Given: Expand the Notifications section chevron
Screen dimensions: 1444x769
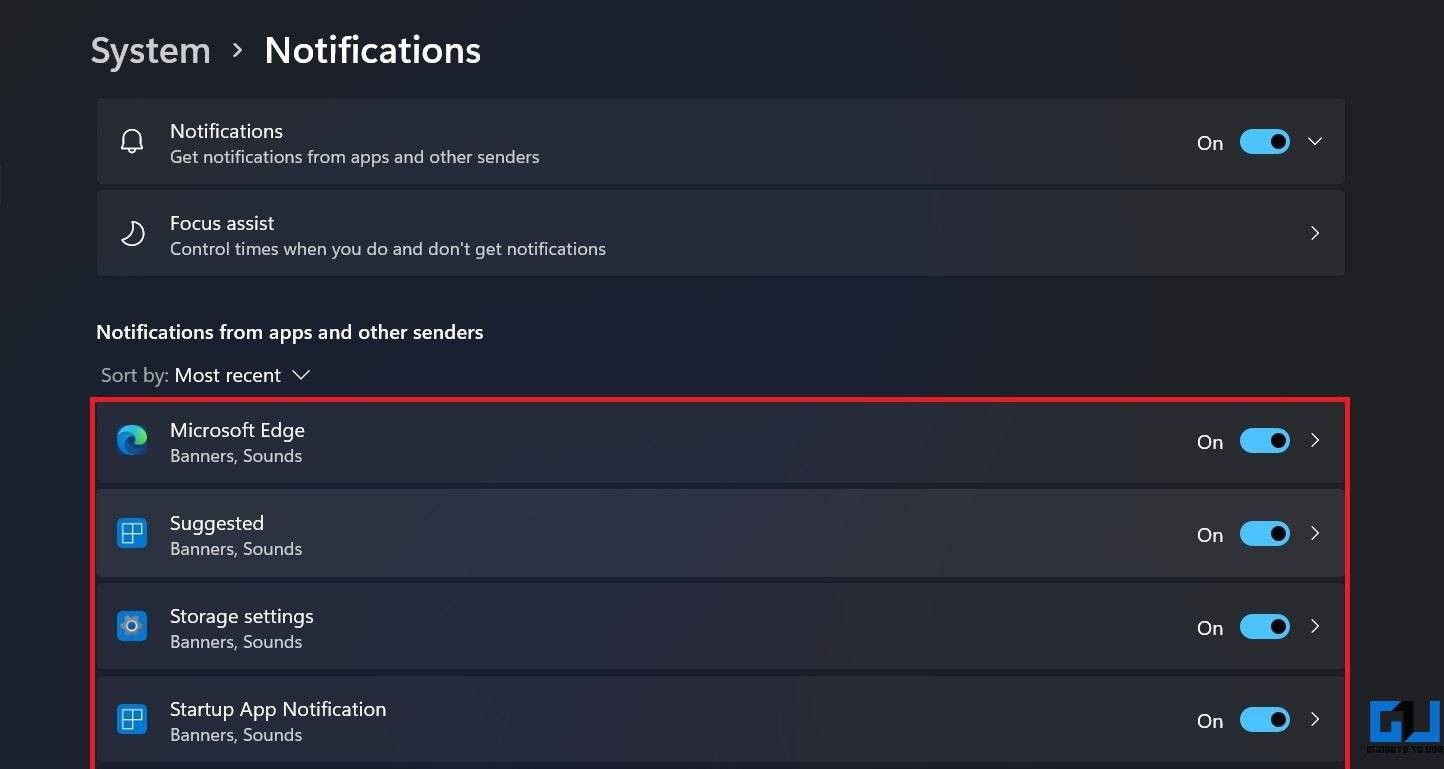Looking at the screenshot, I should tap(1315, 142).
